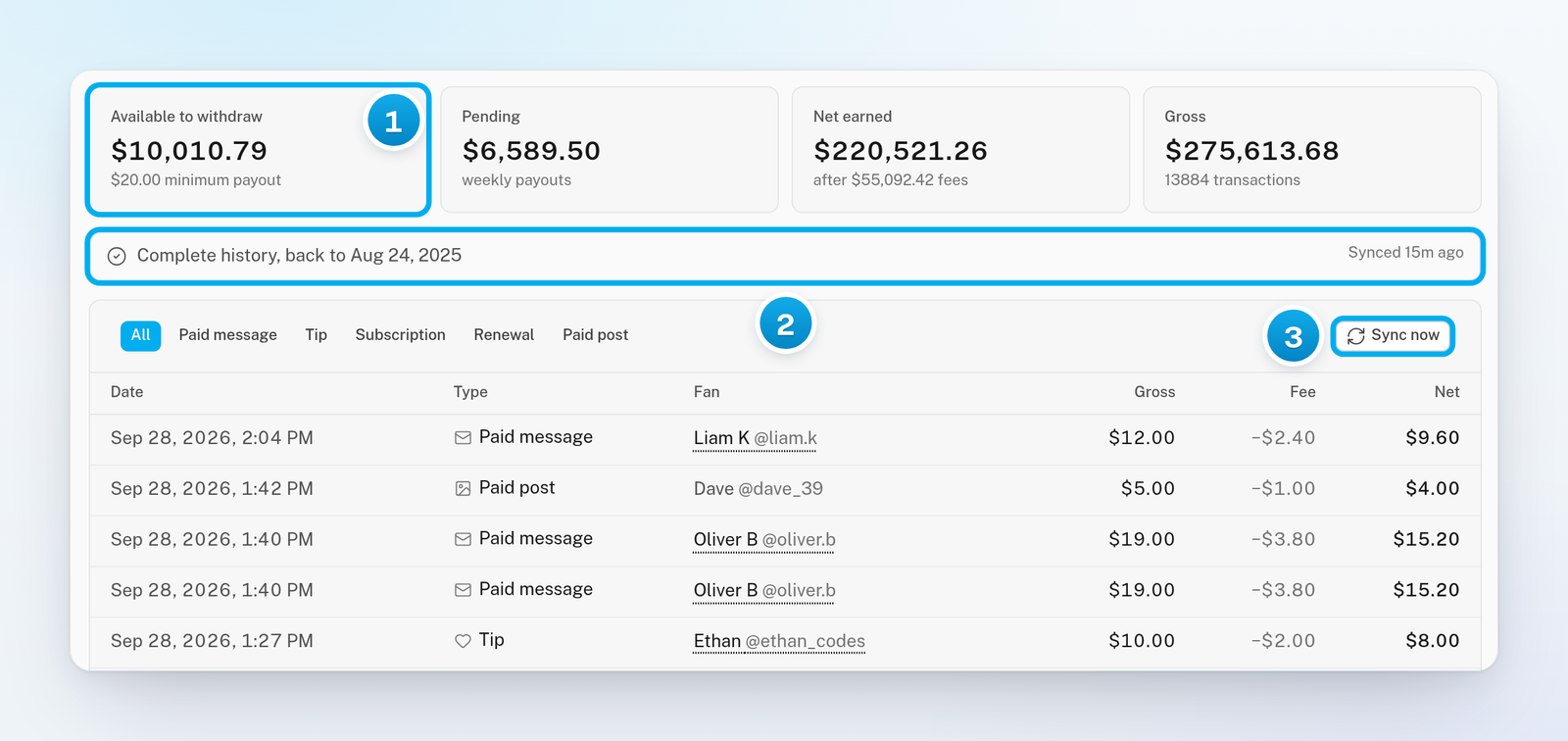Select the All filter tab
This screenshot has width=1568, height=741.
[x=140, y=335]
